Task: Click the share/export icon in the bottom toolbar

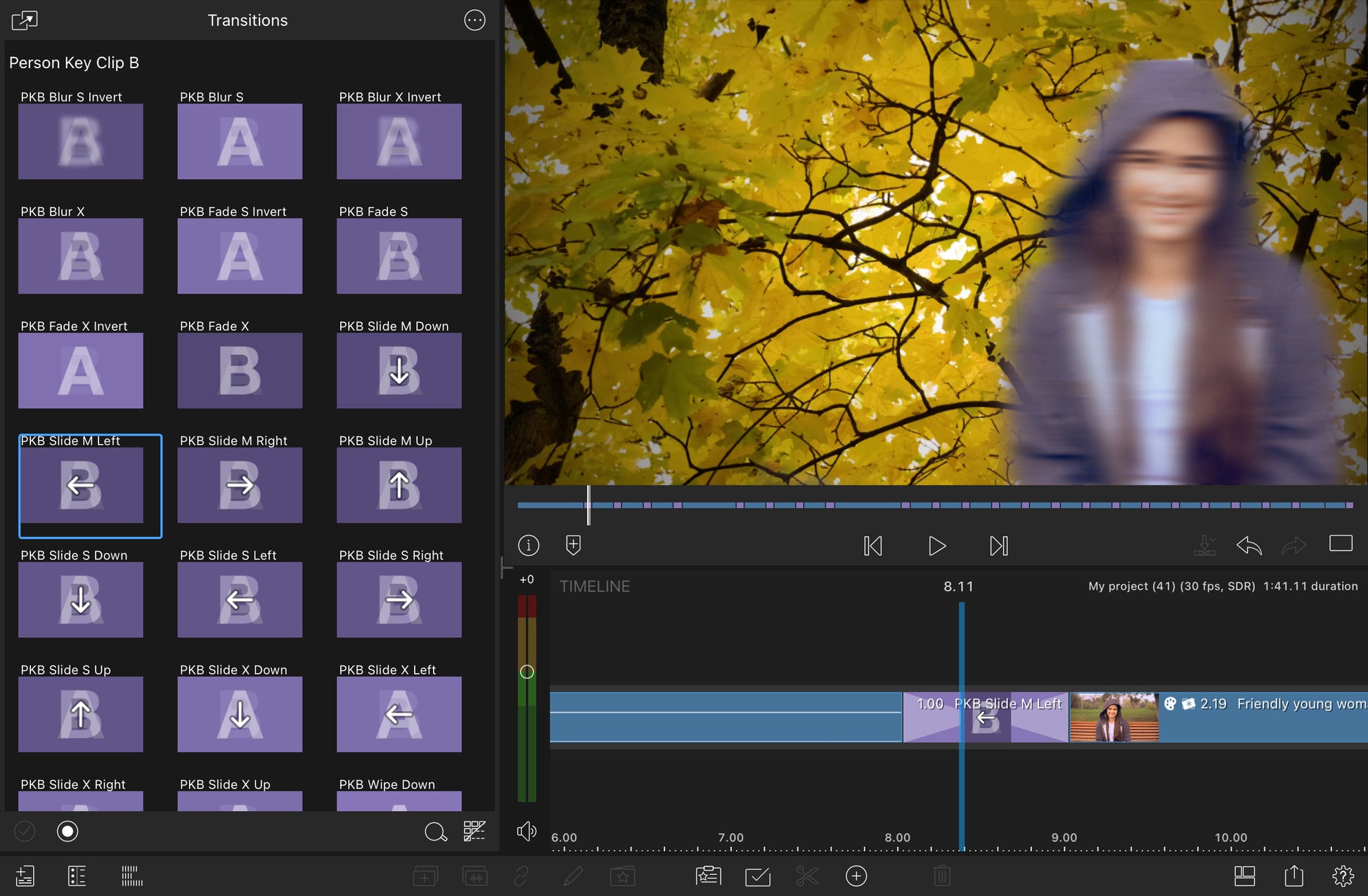Action: [x=1293, y=876]
